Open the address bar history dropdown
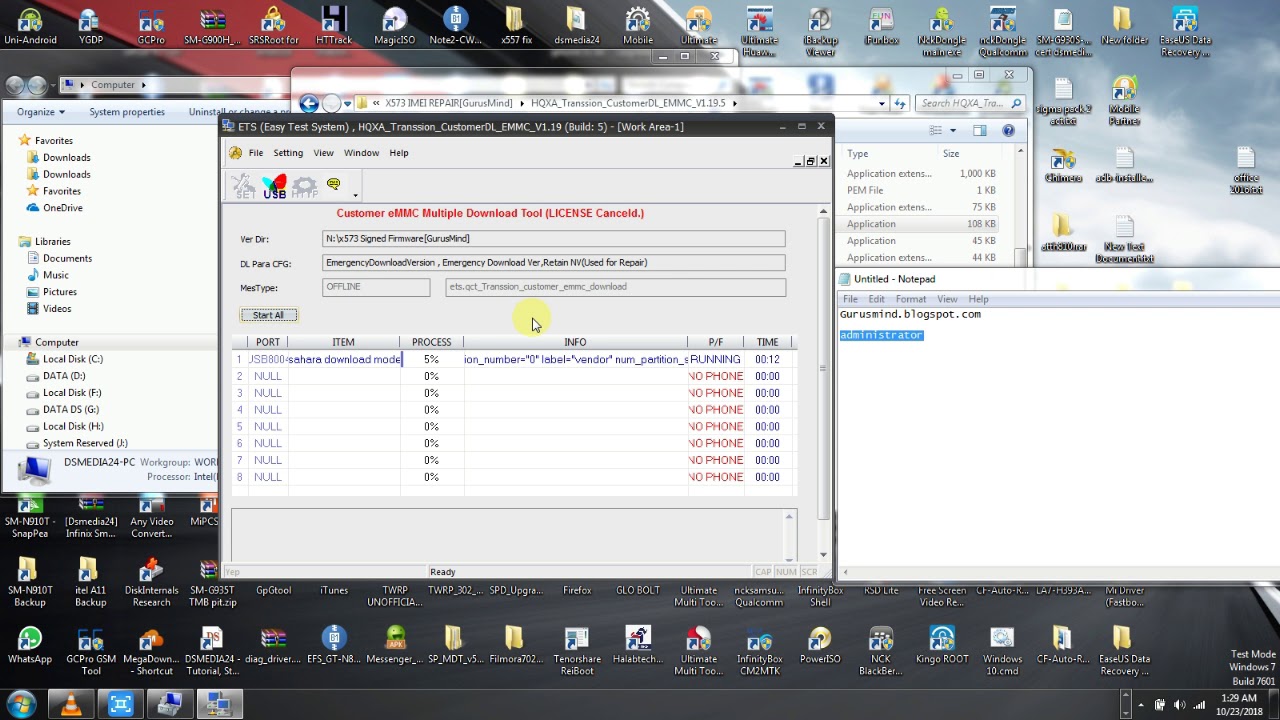The height and width of the screenshot is (720, 1280). point(881,103)
